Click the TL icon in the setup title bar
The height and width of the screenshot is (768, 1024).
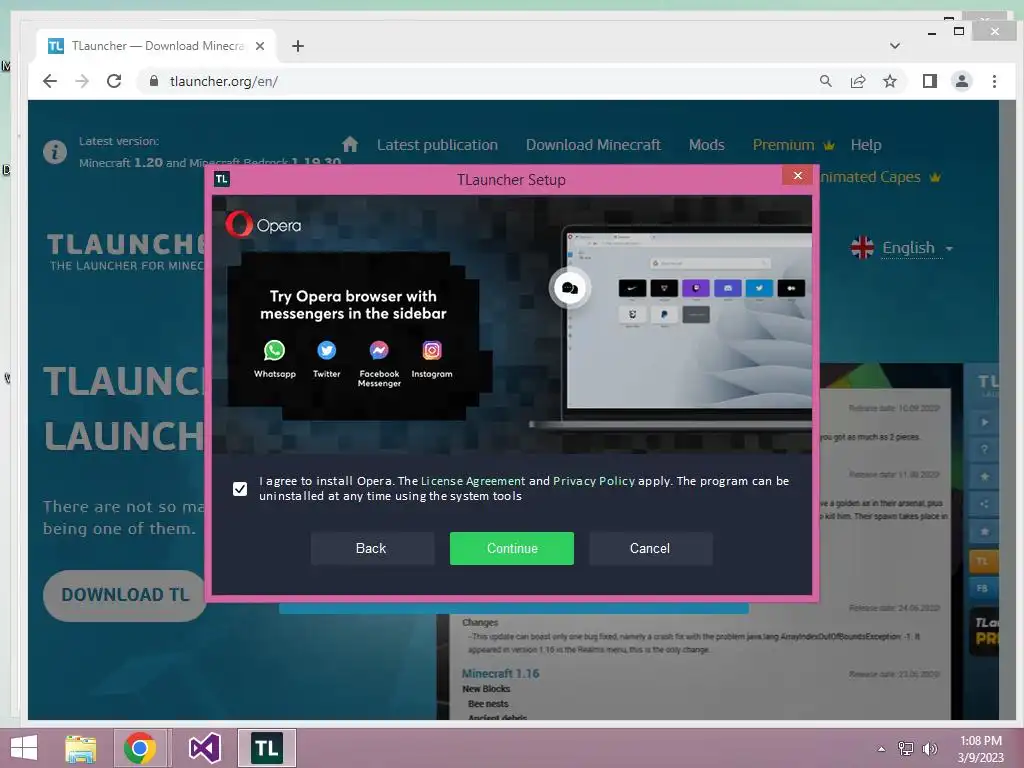click(x=221, y=179)
